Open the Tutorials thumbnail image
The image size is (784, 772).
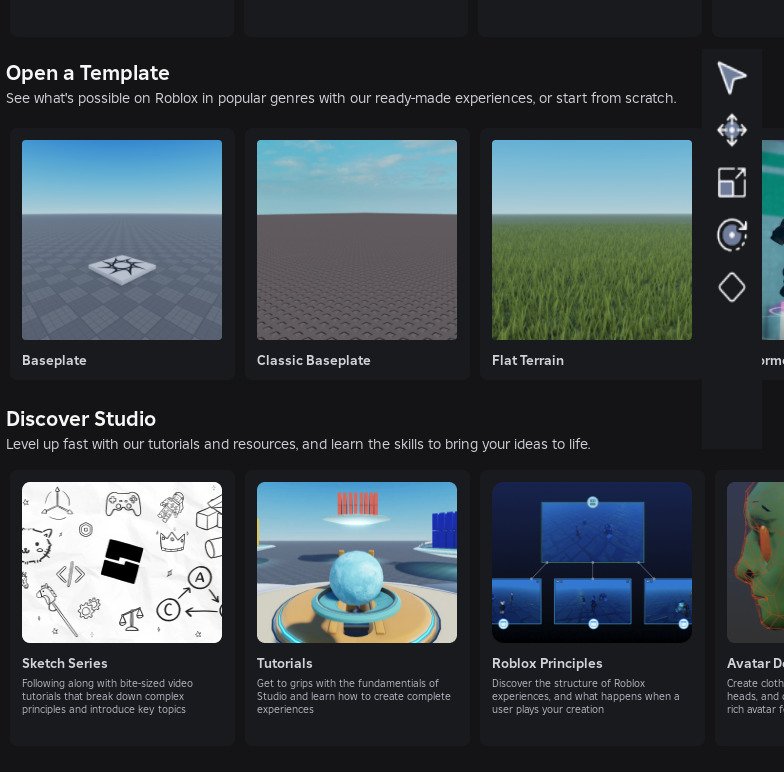click(x=357, y=562)
